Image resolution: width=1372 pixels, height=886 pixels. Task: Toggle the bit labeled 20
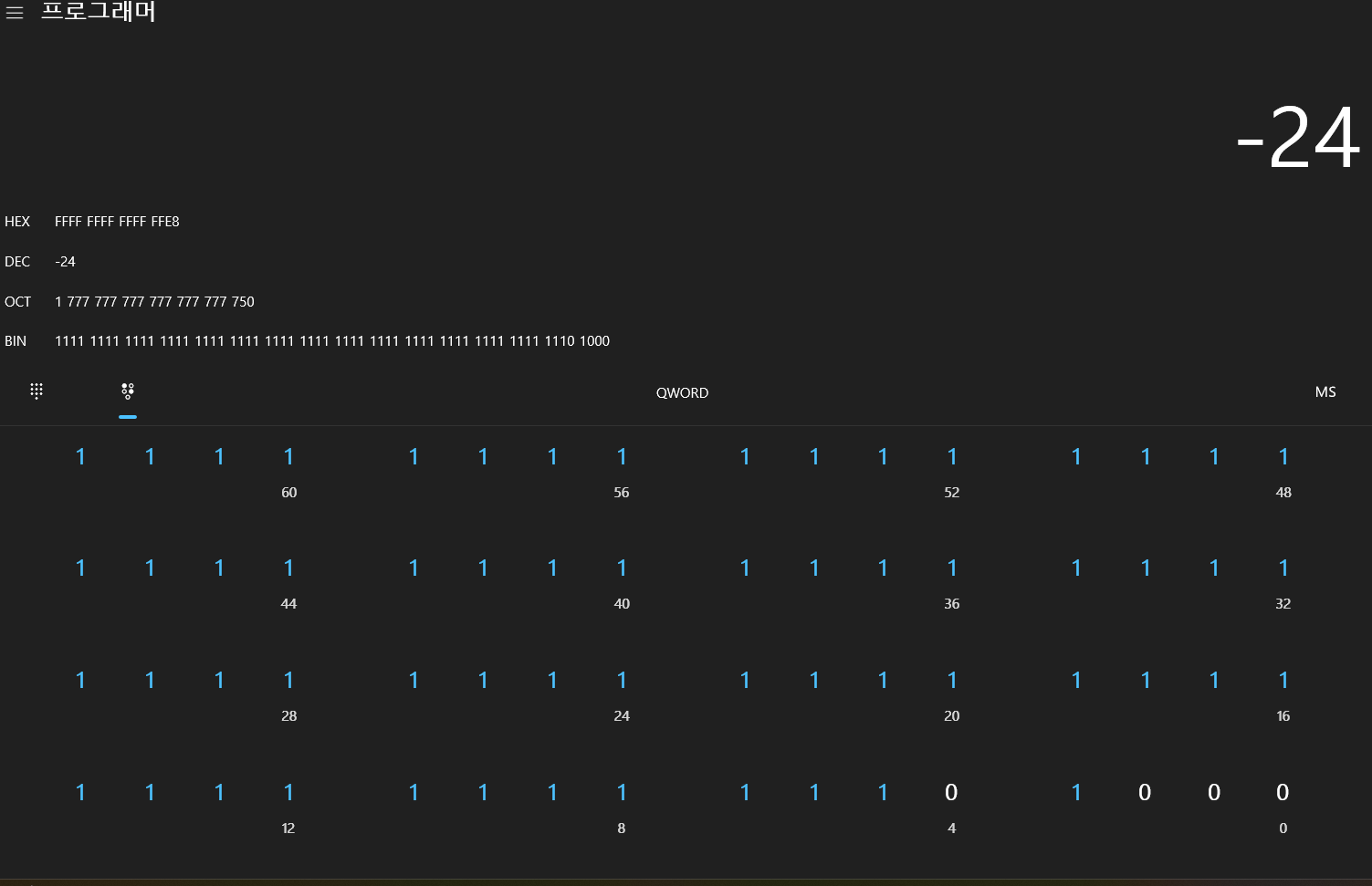(x=952, y=681)
